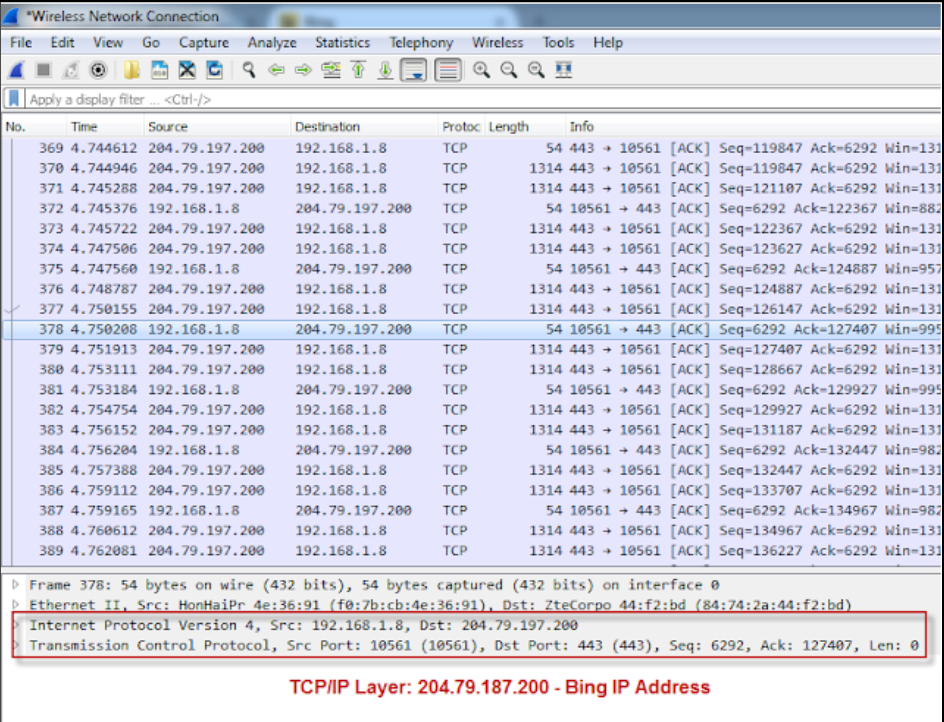Open the View menu
This screenshot has height=722, width=944.
tap(108, 43)
